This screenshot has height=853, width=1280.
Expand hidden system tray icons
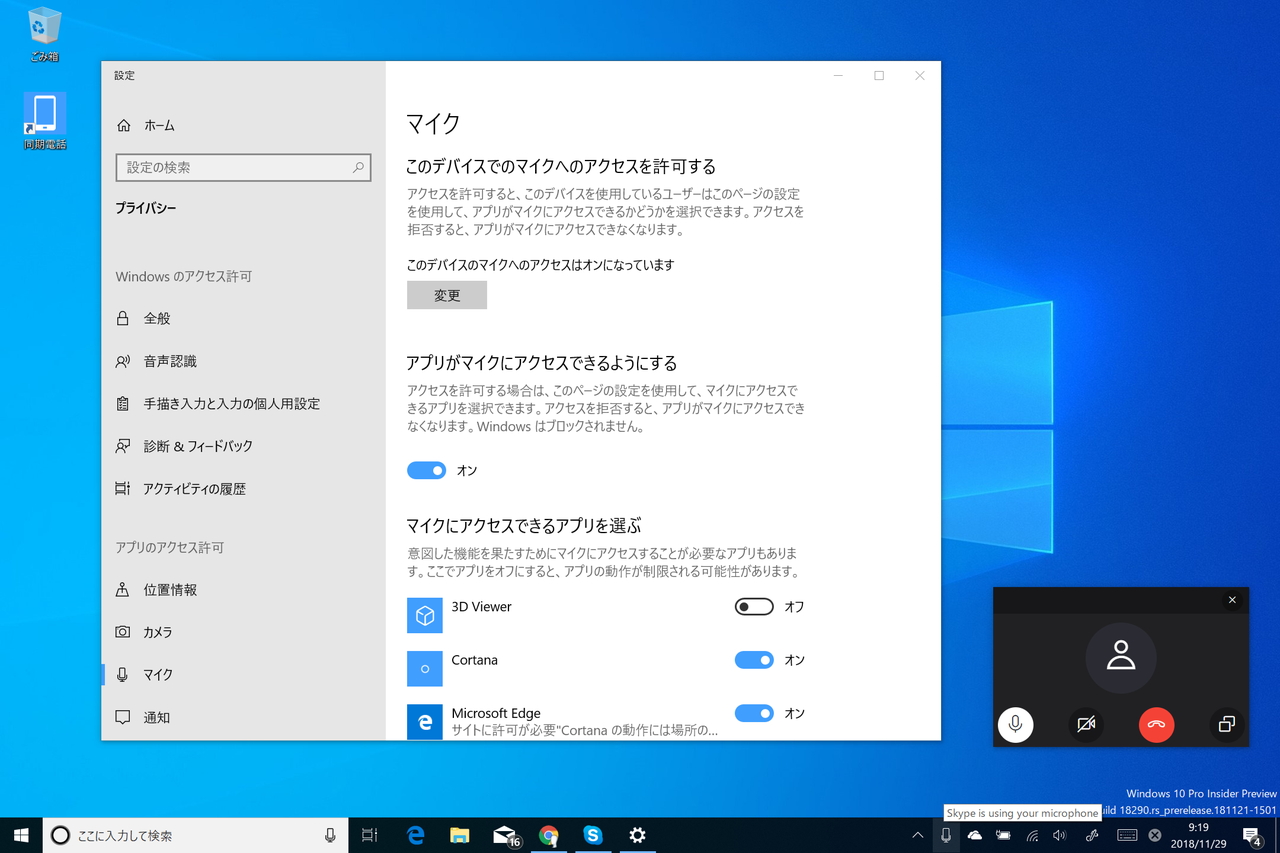click(917, 835)
